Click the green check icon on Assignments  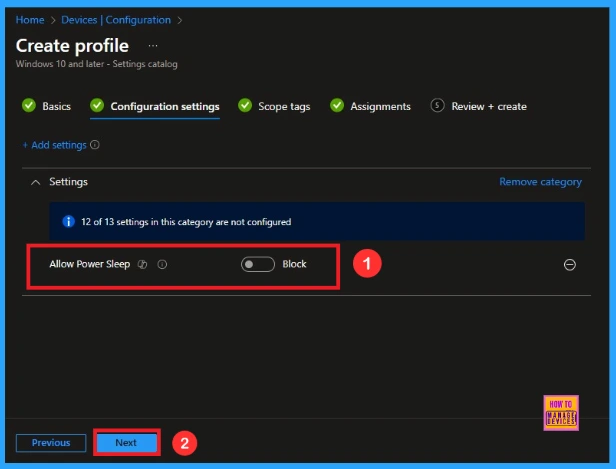(x=337, y=105)
